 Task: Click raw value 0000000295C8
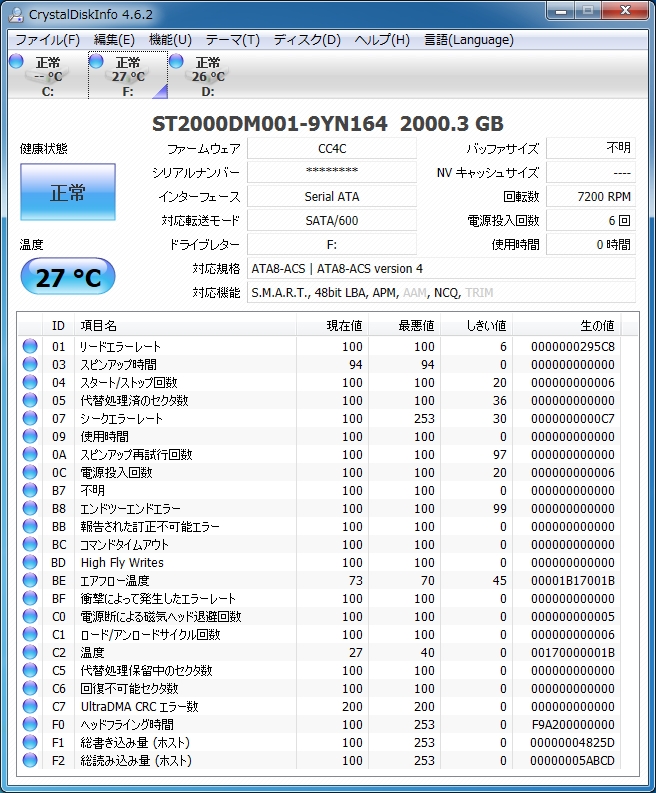pos(573,346)
